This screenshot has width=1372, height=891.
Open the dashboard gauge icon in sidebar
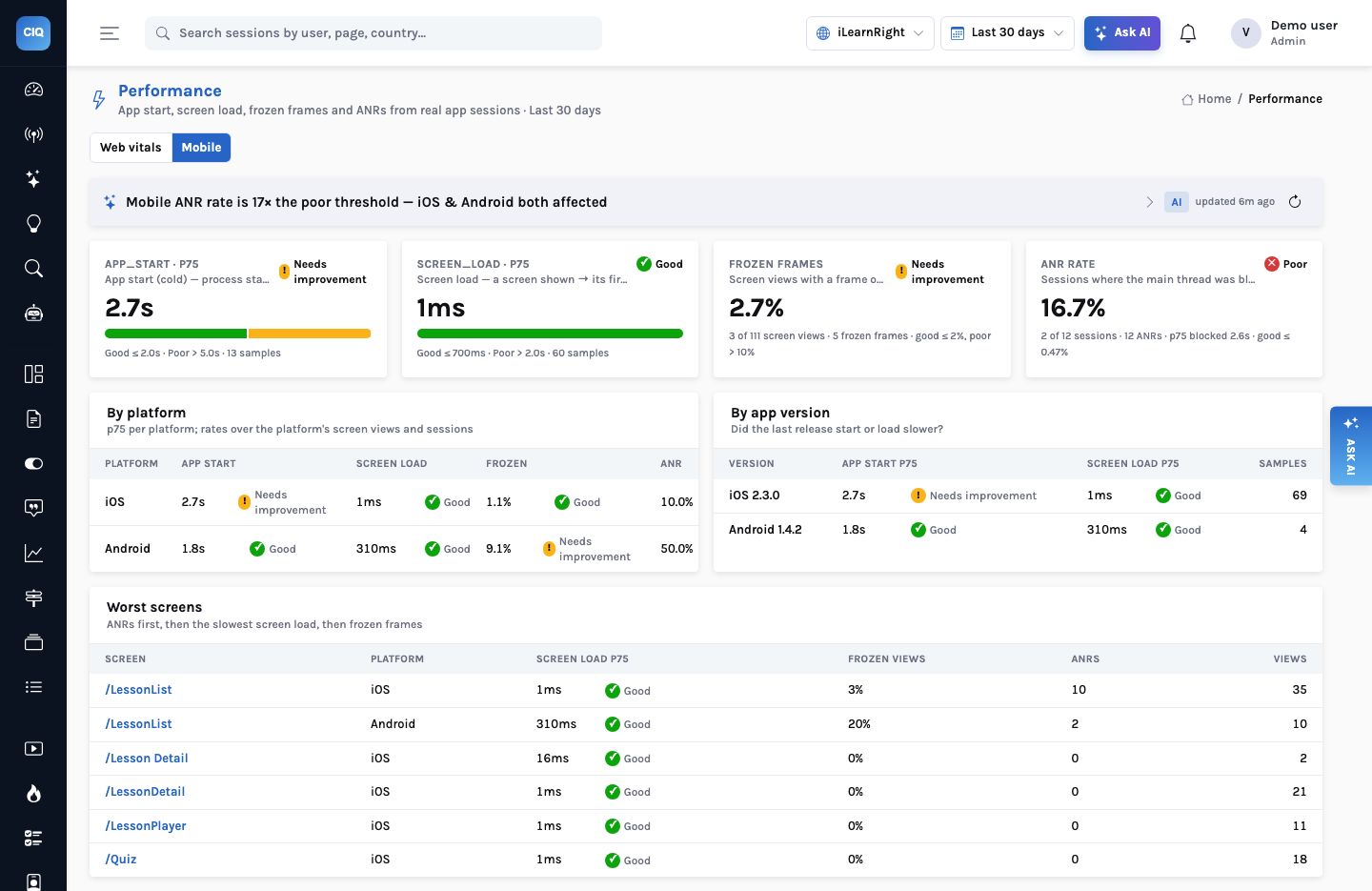click(x=33, y=90)
